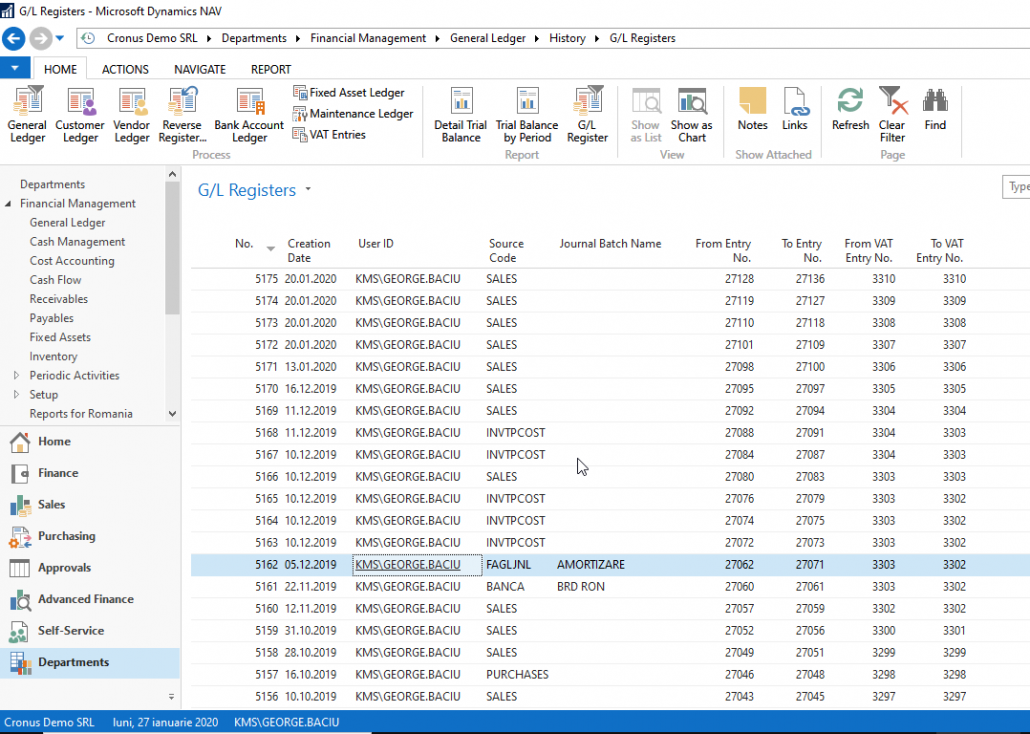Collapse the Financial Management tree node

tap(10, 203)
